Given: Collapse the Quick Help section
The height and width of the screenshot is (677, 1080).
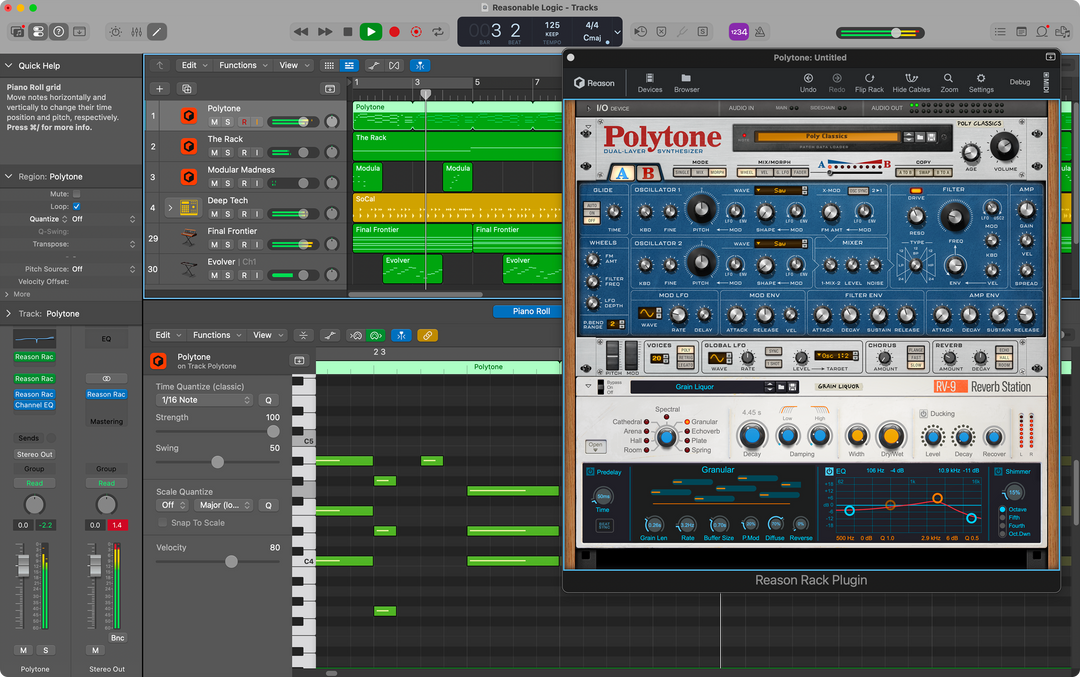Looking at the screenshot, I should (8, 65).
